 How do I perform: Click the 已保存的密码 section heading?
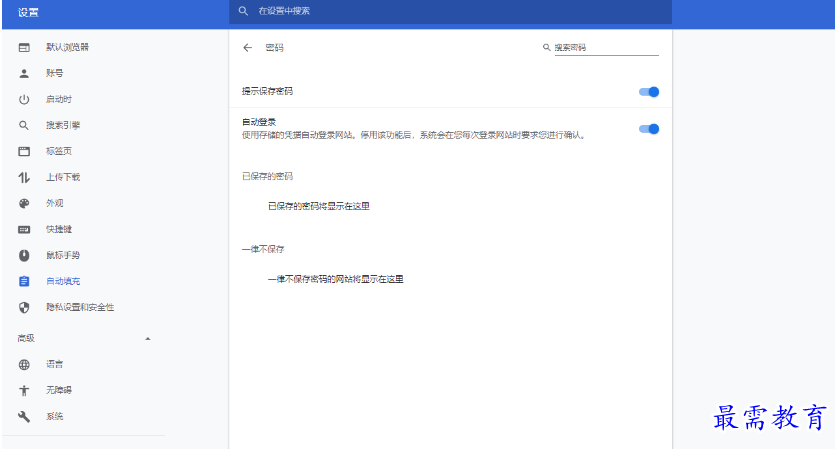267,176
